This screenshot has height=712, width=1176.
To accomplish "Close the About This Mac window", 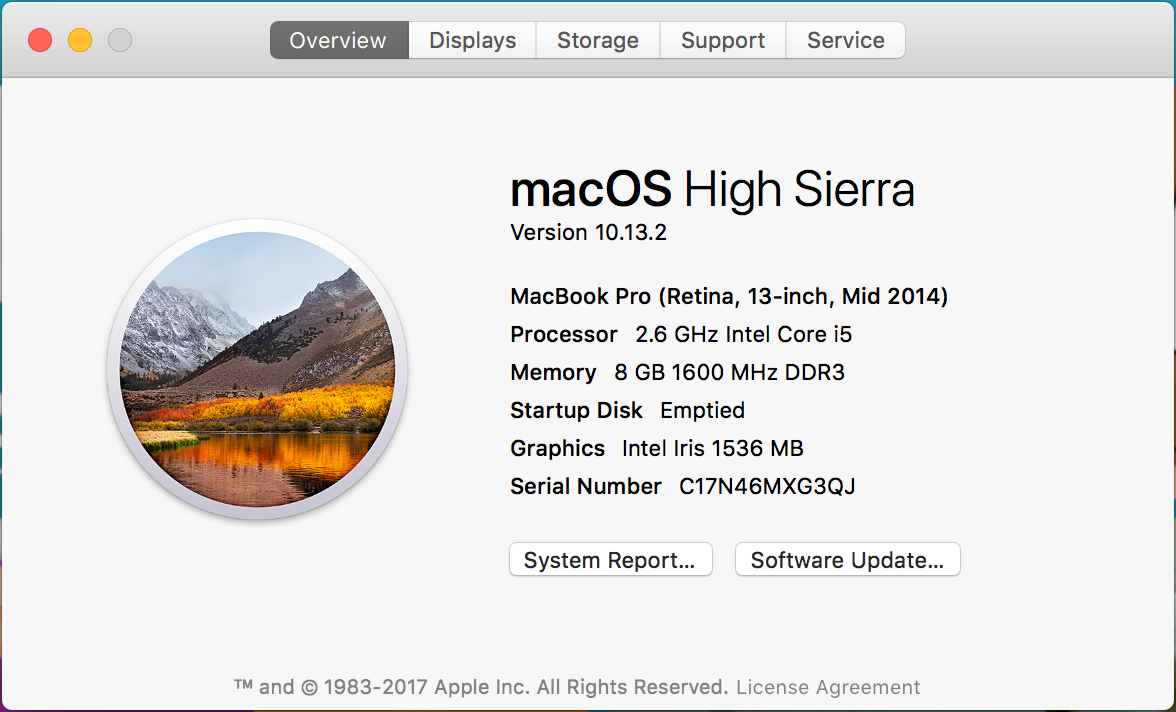I will [40, 40].
